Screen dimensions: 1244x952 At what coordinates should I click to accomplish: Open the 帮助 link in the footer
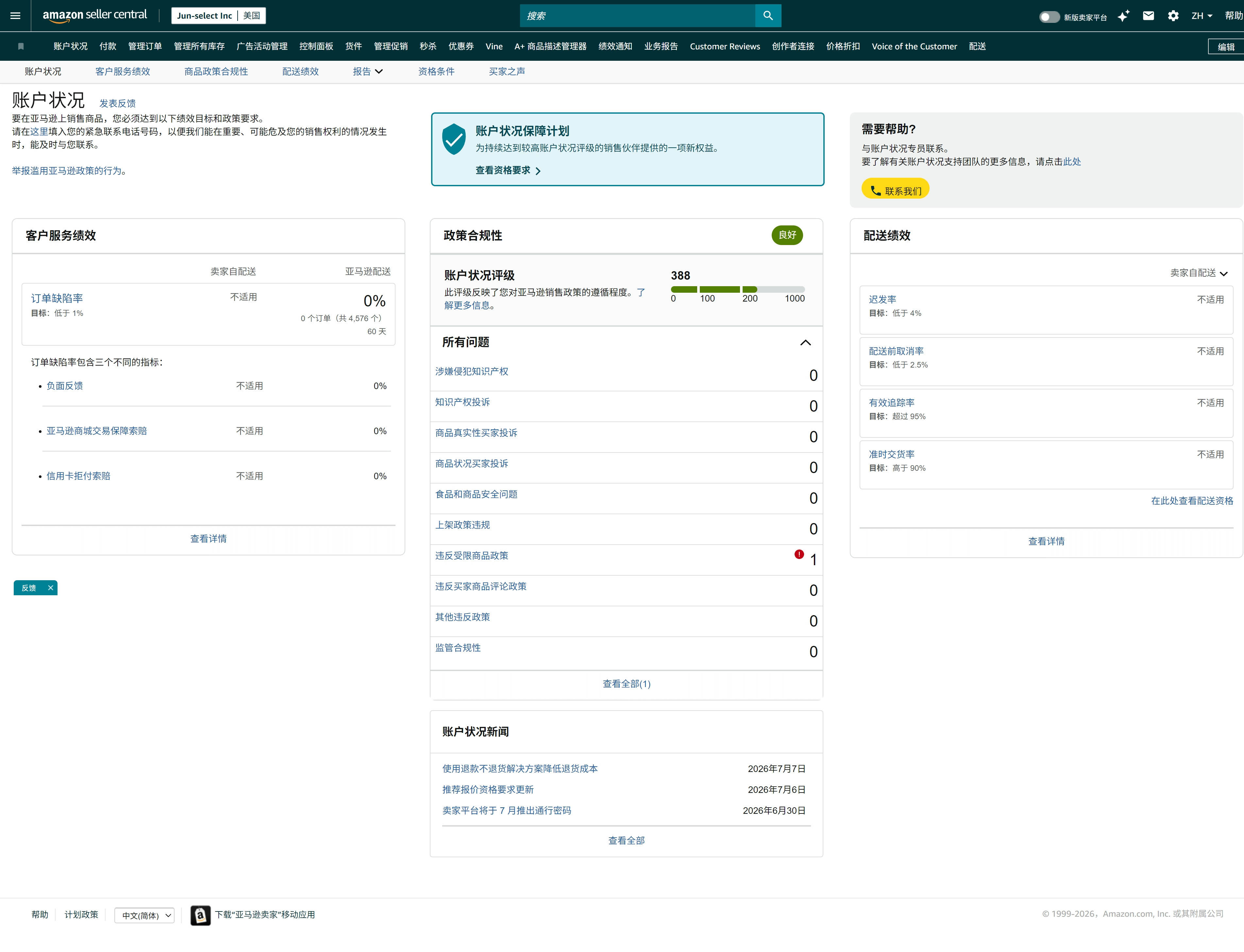coord(40,915)
